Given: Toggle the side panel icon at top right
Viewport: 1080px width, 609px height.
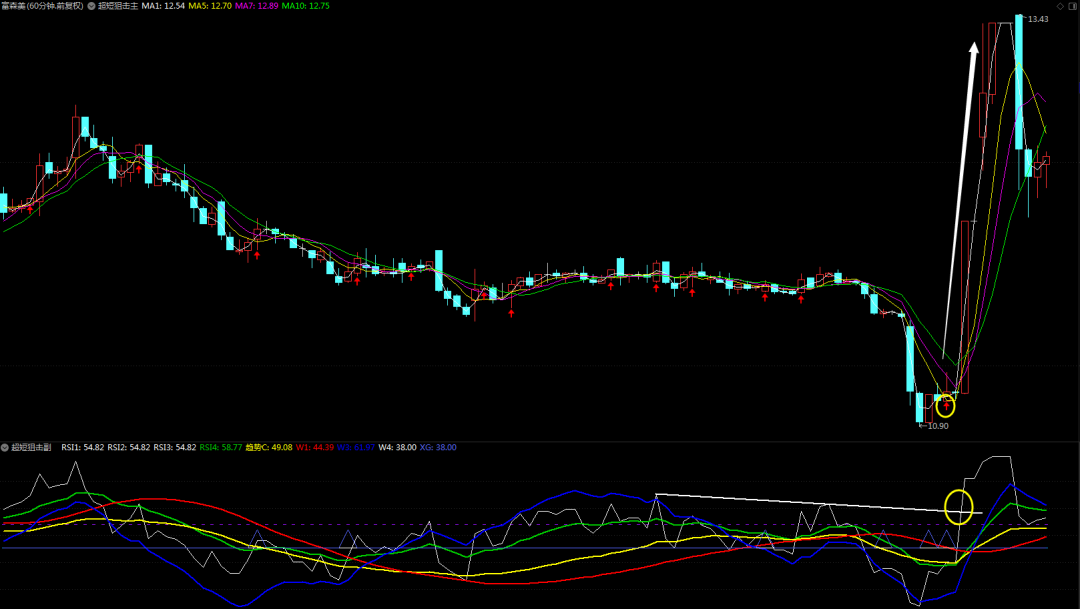Looking at the screenshot, I should pos(1073,6).
